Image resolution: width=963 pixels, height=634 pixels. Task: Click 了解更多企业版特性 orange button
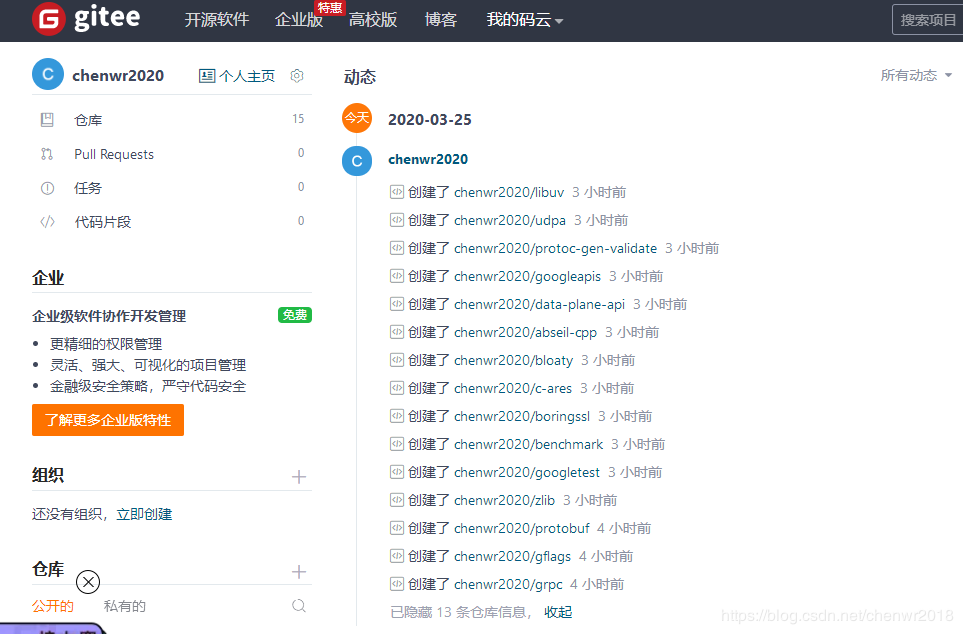108,420
